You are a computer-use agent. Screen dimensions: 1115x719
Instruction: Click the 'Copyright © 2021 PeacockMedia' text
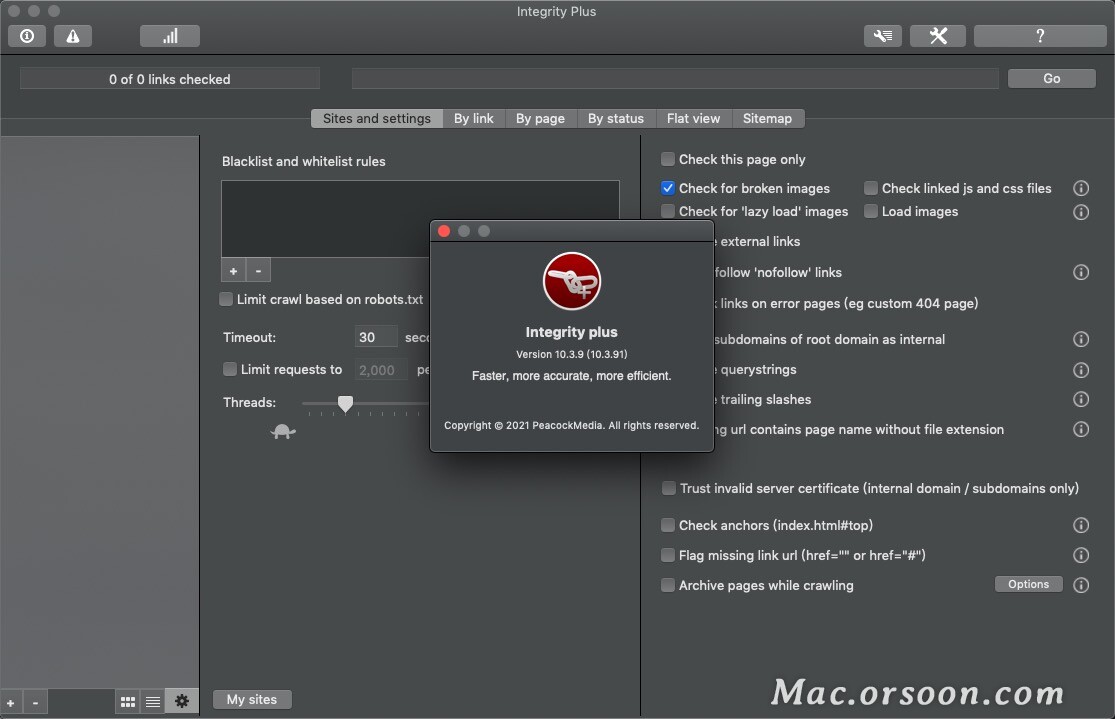572,425
